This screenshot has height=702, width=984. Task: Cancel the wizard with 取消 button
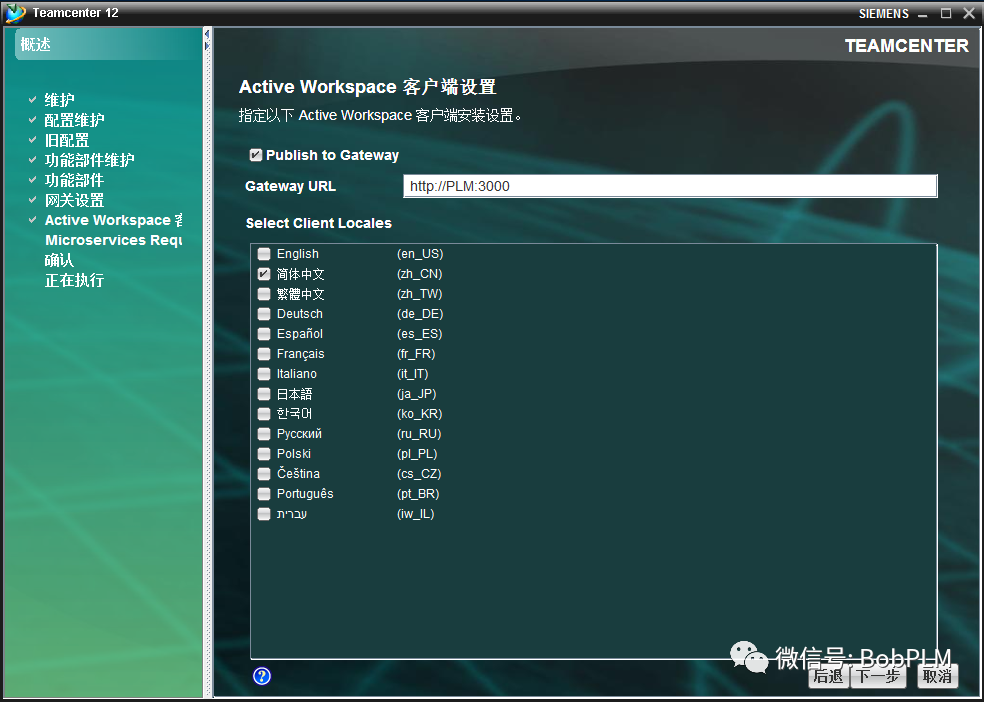pos(938,676)
